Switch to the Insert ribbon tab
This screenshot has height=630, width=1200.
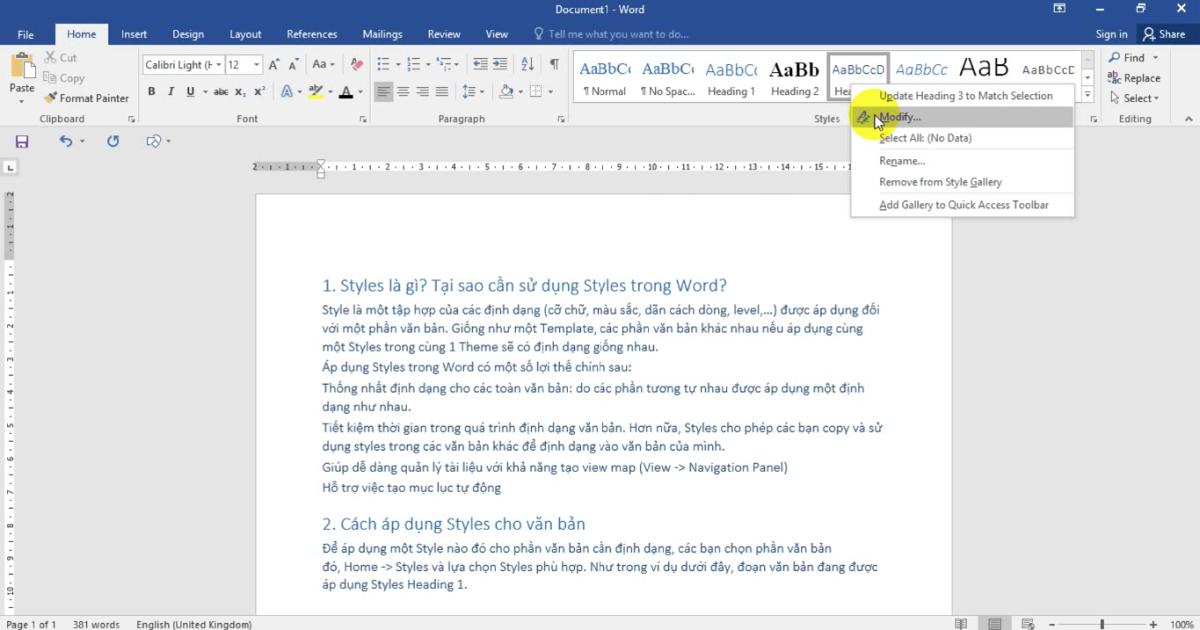pyautogui.click(x=134, y=33)
